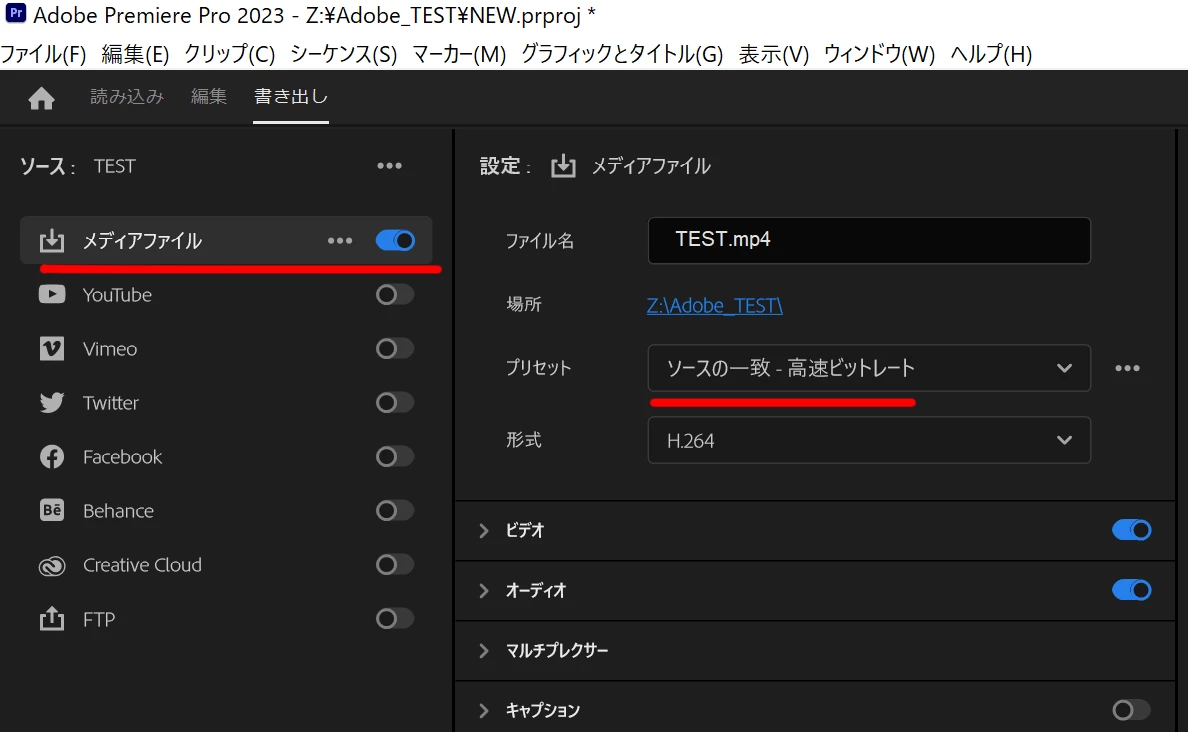This screenshot has height=732, width=1188.
Task: Enable the YouTube publish toggle
Action: coord(395,294)
